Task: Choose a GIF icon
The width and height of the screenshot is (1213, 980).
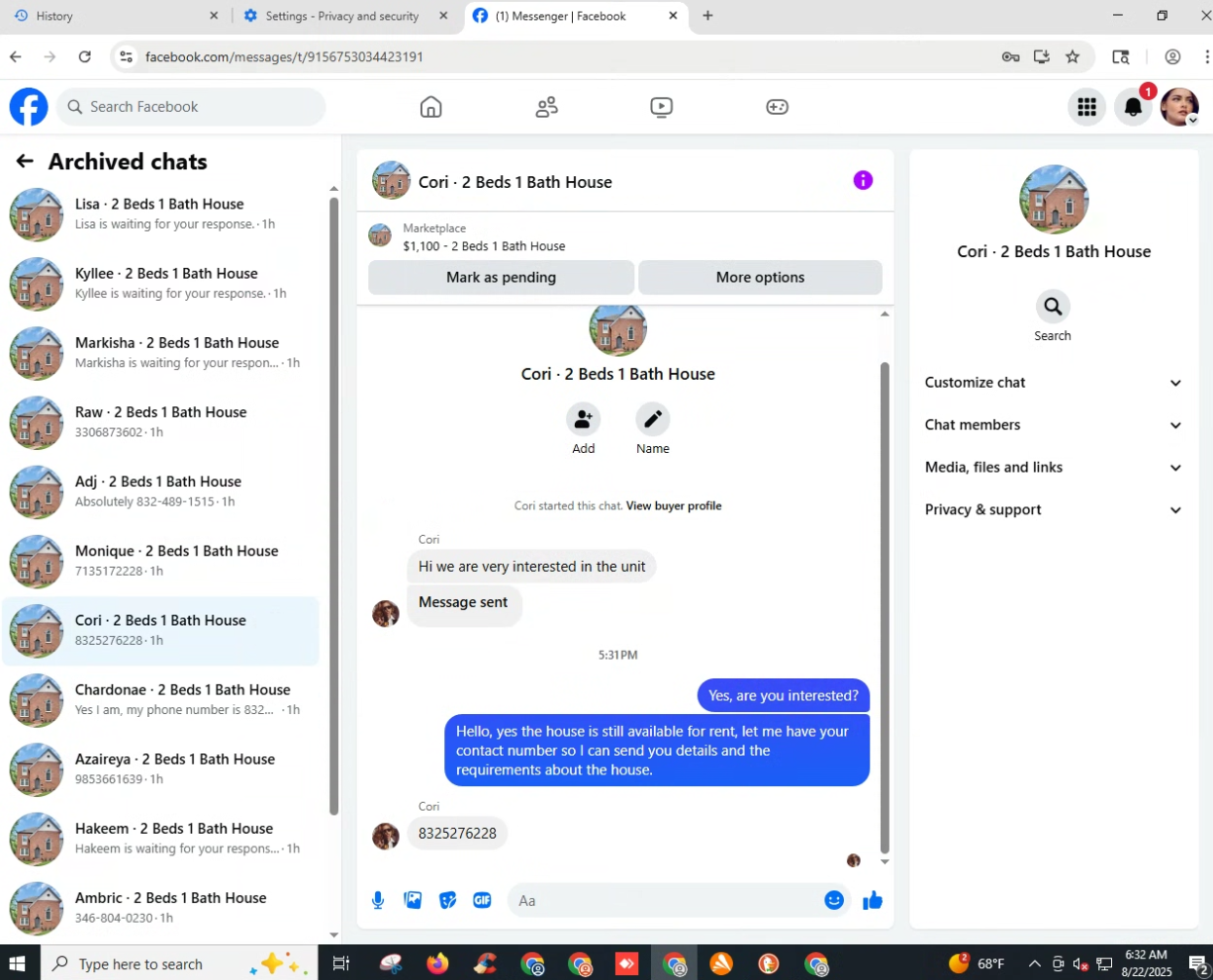Action: point(482,900)
